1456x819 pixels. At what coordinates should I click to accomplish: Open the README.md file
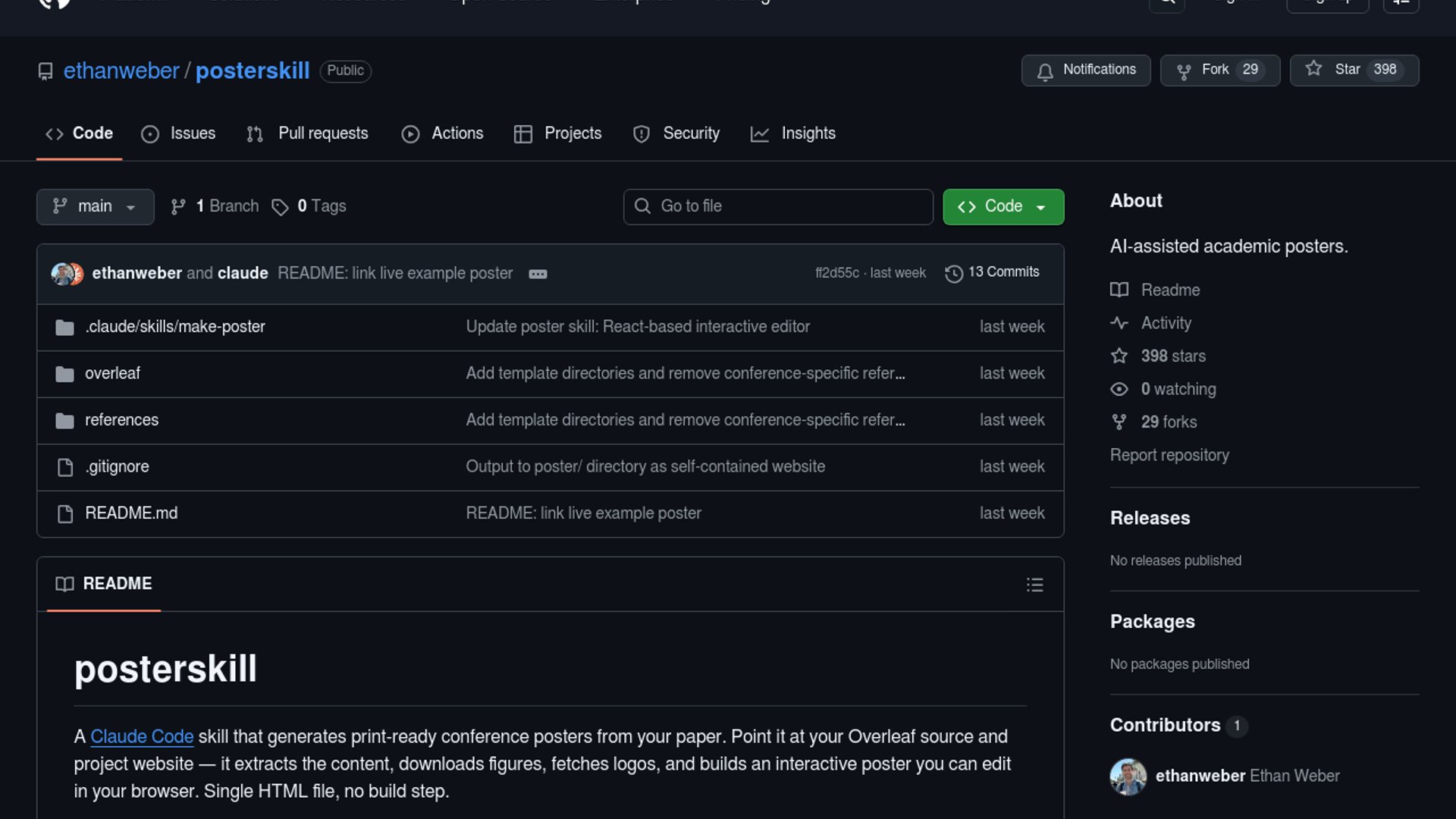(131, 513)
